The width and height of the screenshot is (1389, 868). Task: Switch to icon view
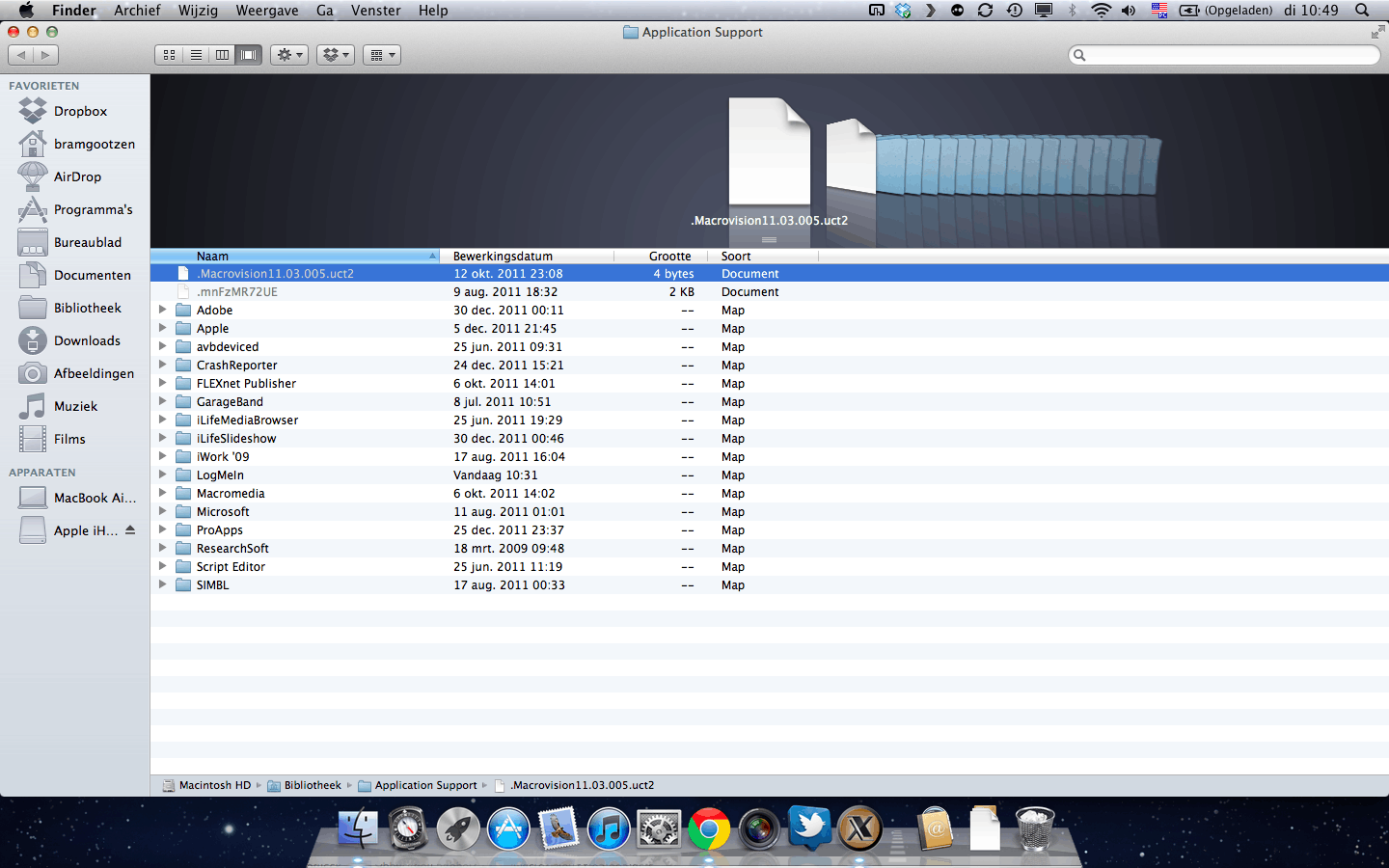pos(169,55)
